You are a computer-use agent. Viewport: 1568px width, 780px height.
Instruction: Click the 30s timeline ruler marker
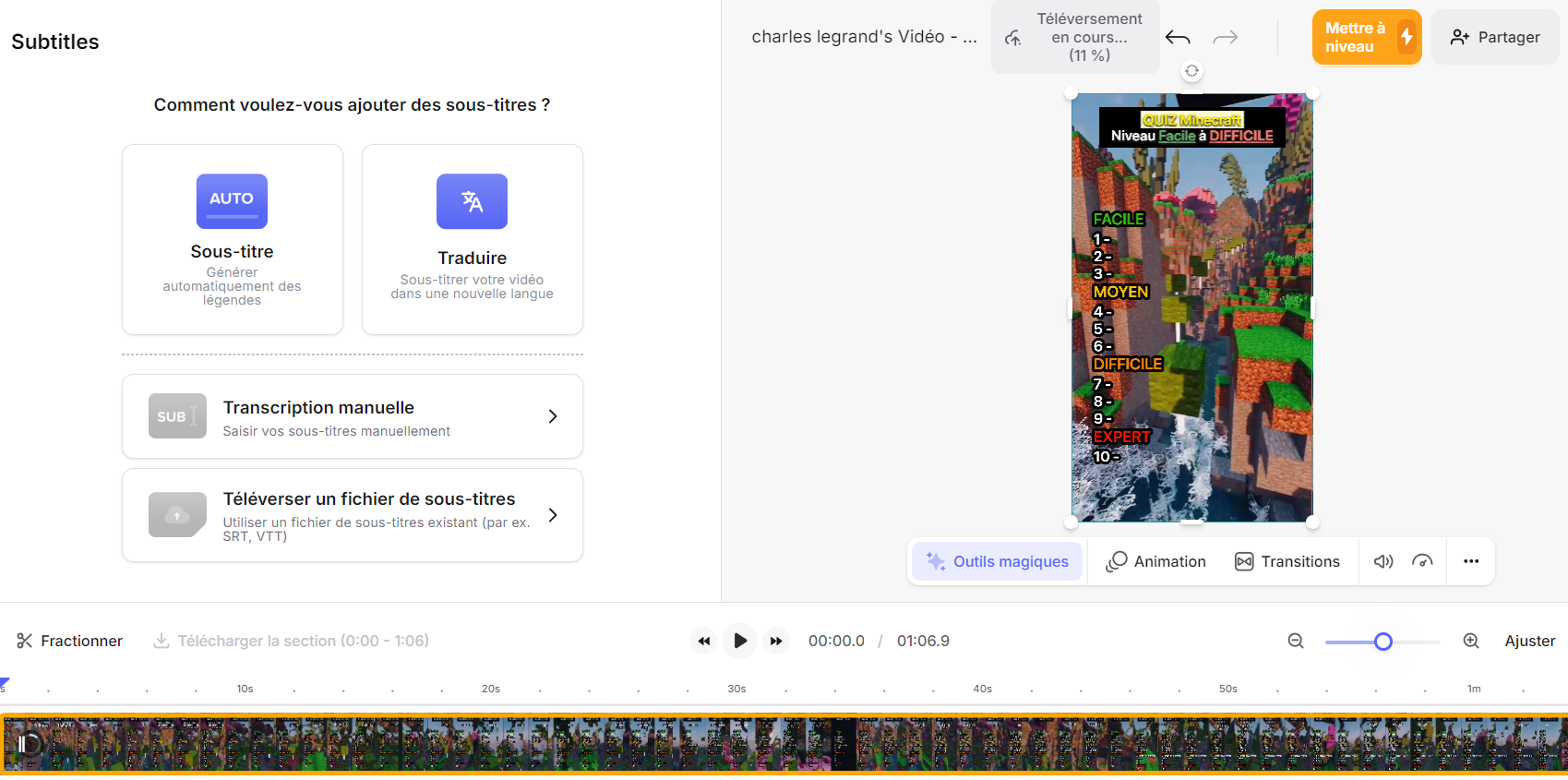tap(736, 689)
